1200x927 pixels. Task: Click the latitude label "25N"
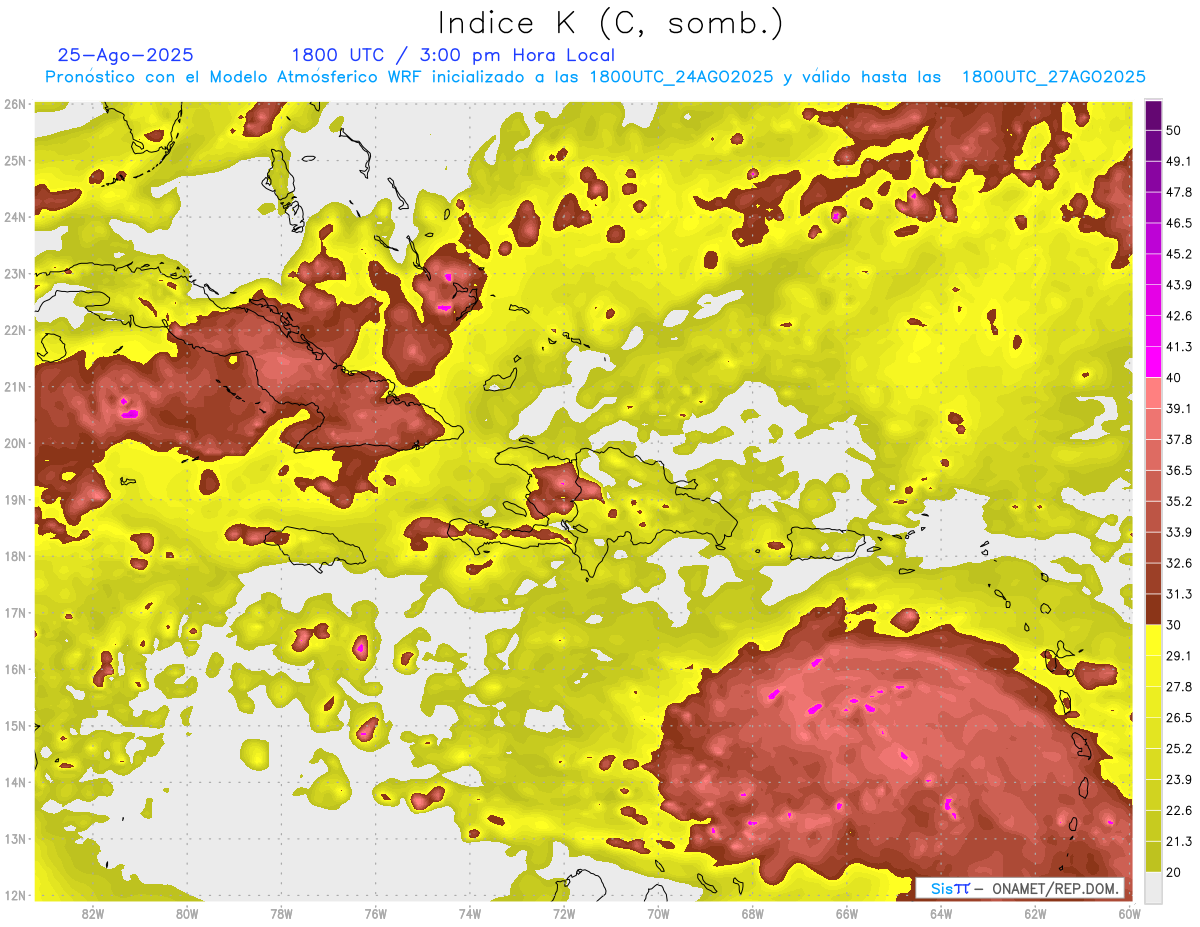click(x=15, y=160)
